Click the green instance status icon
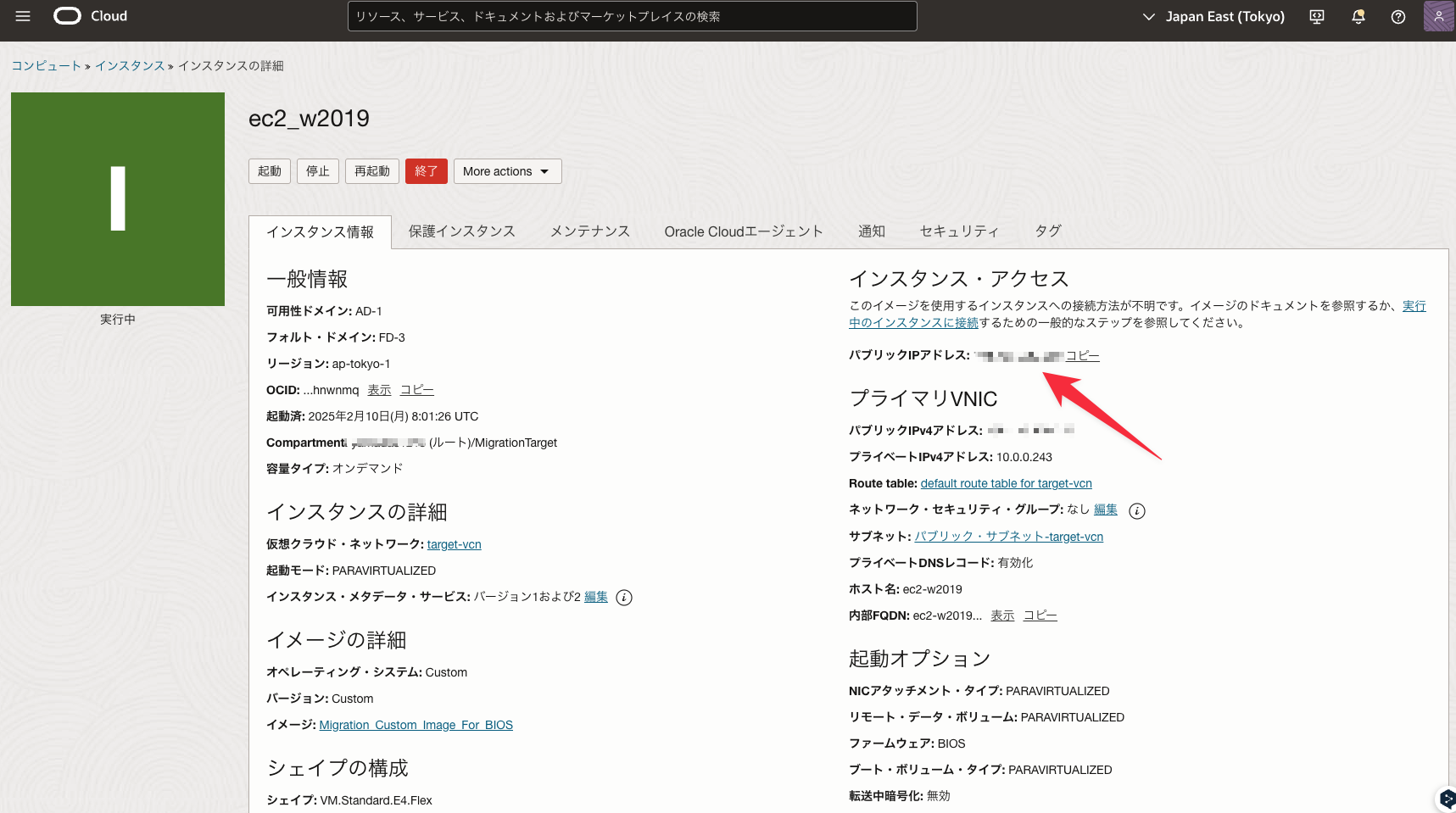Screen dimensions: 1456x813 [x=118, y=199]
